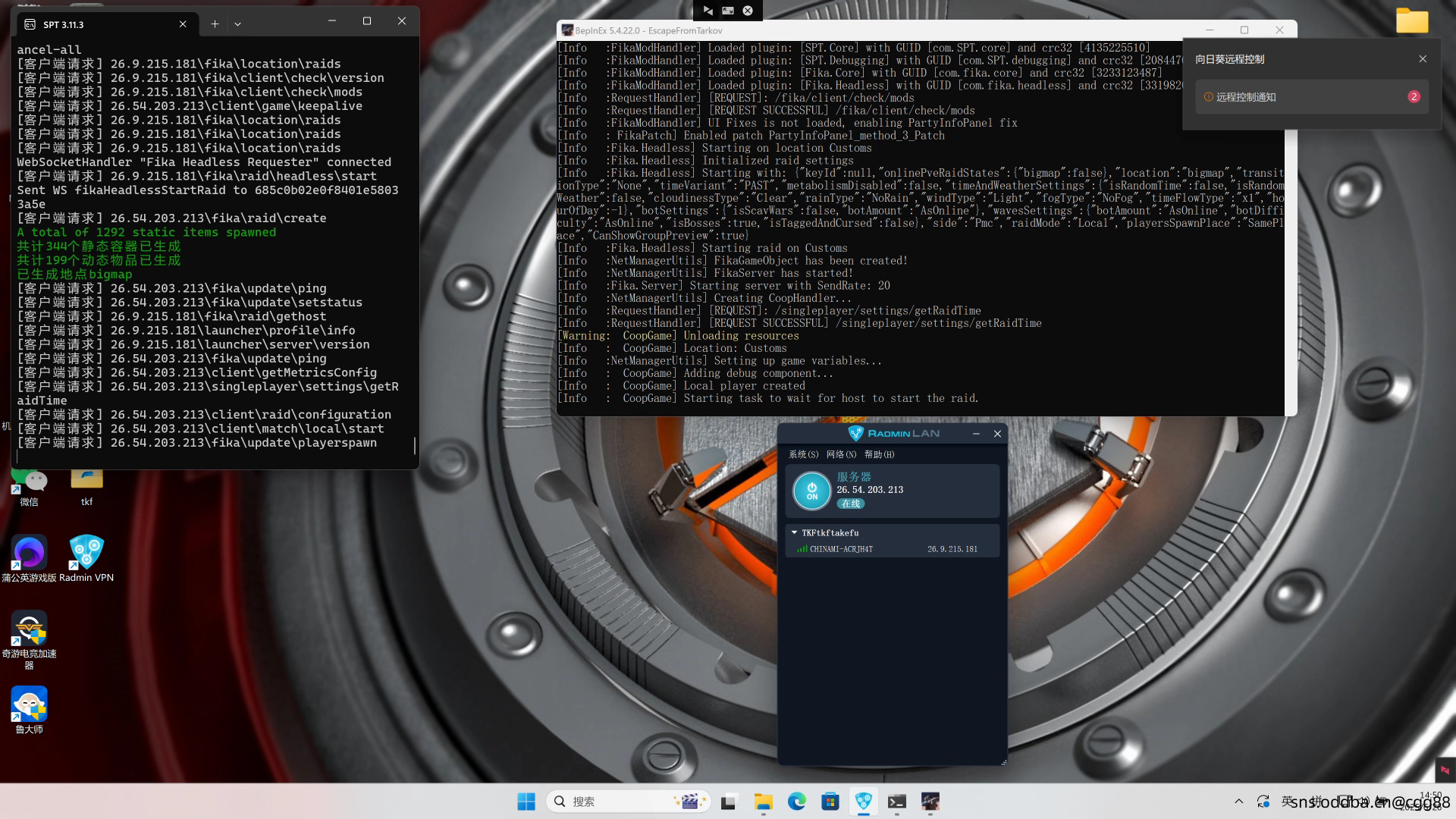Screen dimensions: 1456x819
Task: Launch Microsoft Edge from taskbar
Action: pos(796,802)
